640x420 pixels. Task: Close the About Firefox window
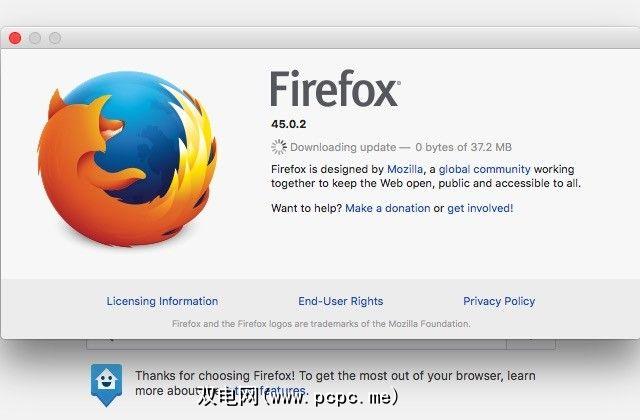tap(15, 38)
